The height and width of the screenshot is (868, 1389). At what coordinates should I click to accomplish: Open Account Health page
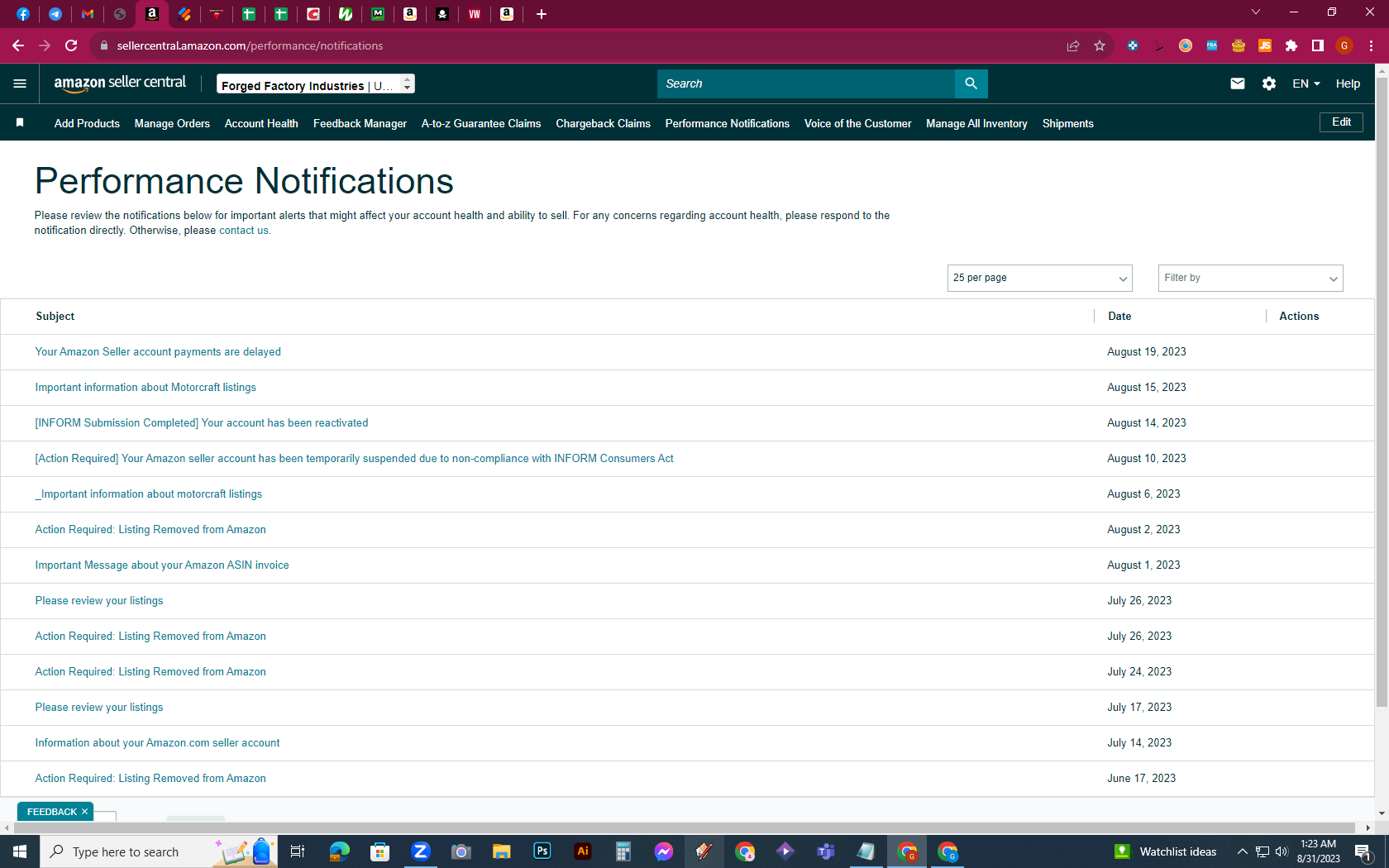(261, 123)
